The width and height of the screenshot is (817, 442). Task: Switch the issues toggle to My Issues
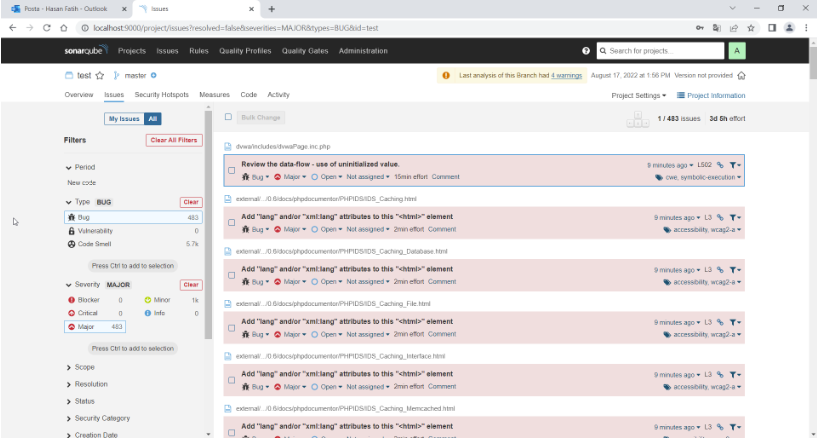coord(124,118)
